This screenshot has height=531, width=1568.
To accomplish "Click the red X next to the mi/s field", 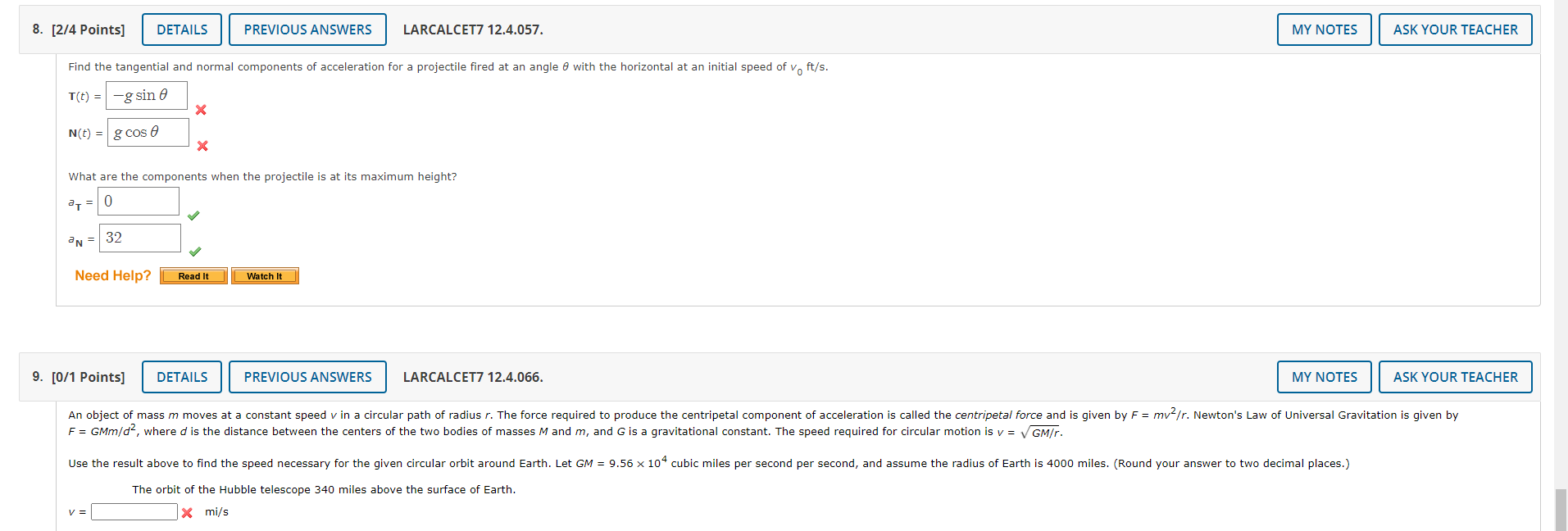I will [x=187, y=511].
